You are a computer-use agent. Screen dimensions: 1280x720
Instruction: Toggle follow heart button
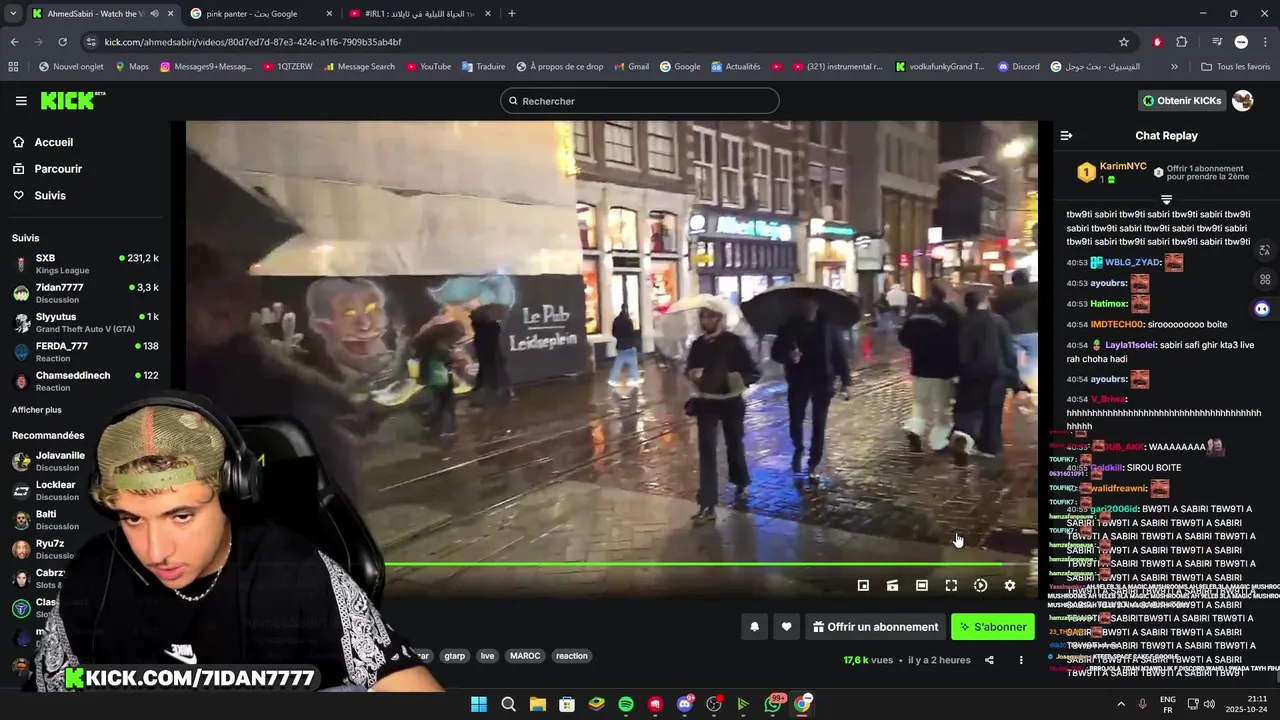(x=786, y=627)
